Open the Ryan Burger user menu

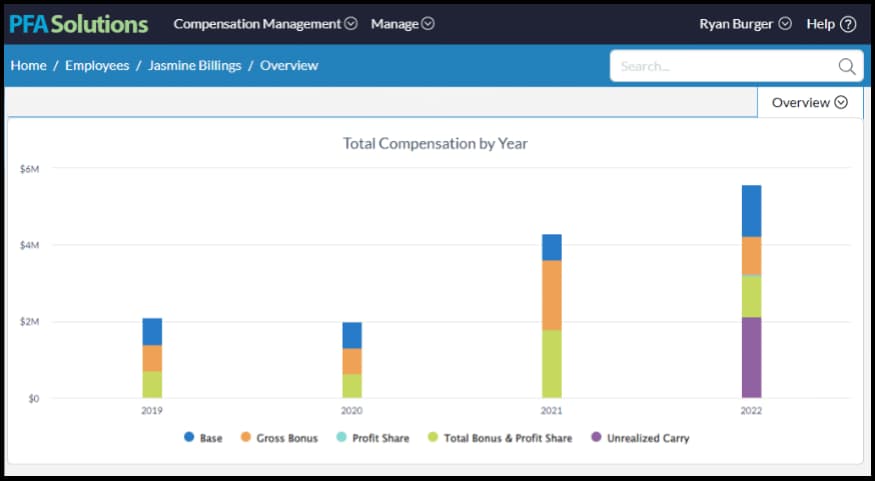point(745,24)
